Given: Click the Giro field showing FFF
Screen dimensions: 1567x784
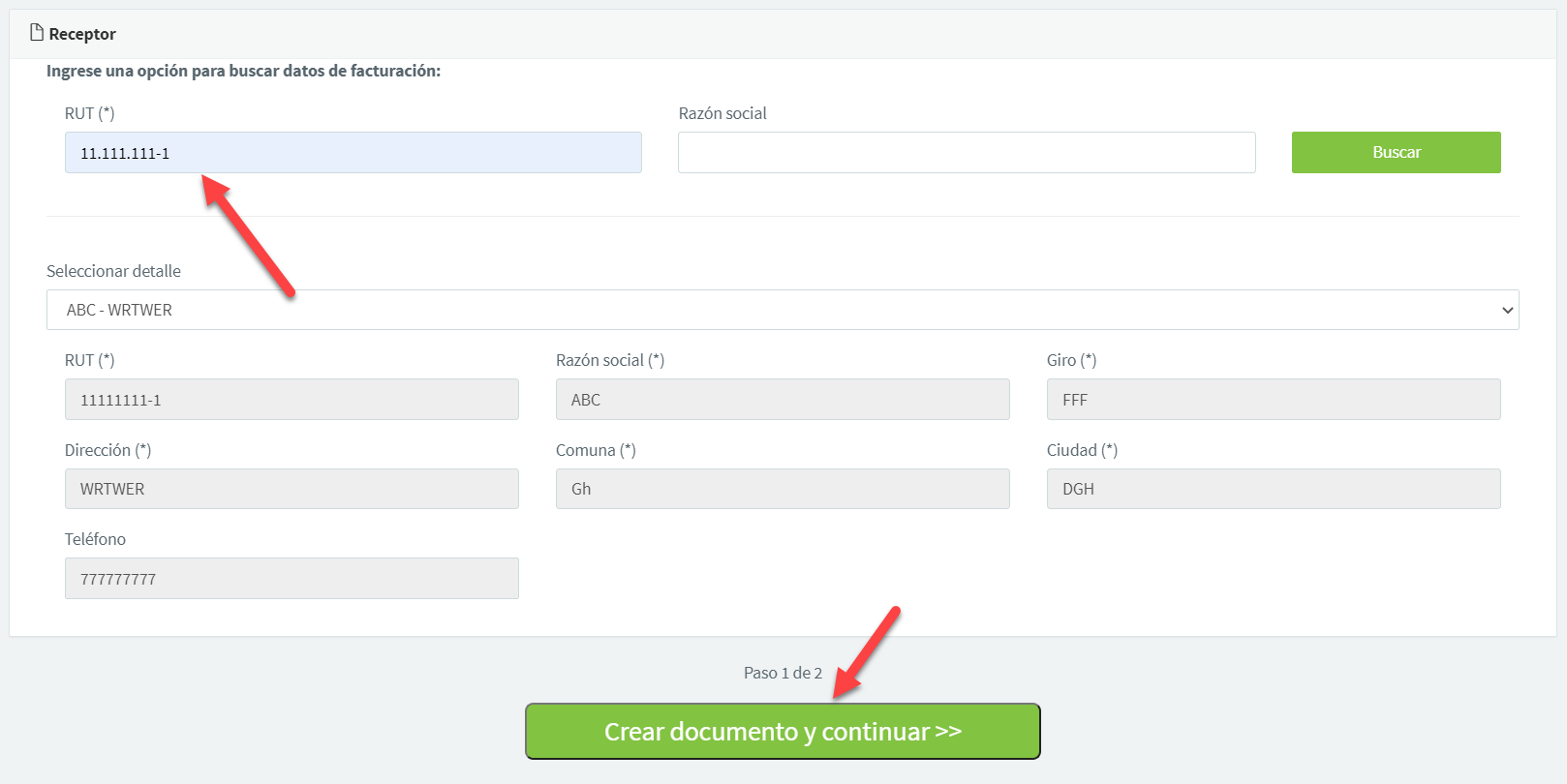Looking at the screenshot, I should (1273, 400).
